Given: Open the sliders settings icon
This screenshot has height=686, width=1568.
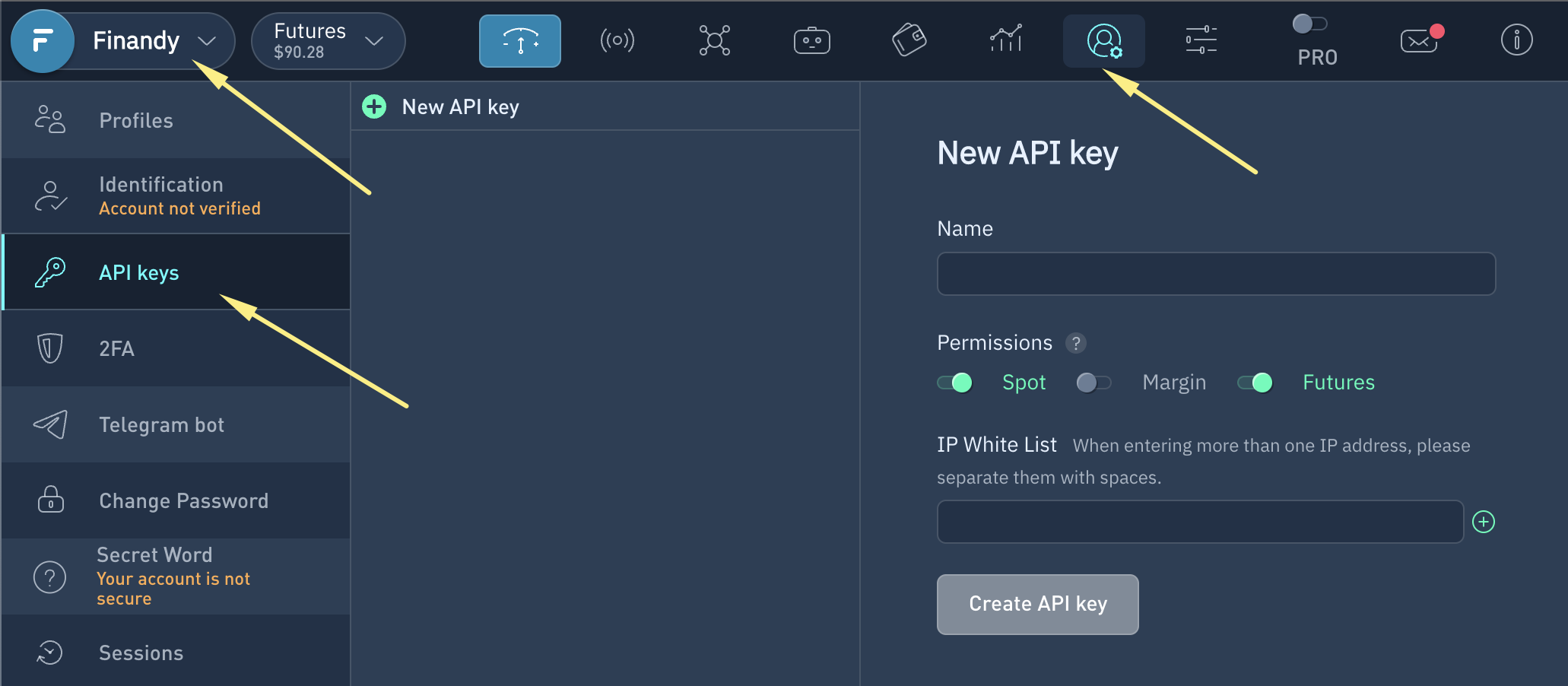Looking at the screenshot, I should [x=1201, y=41].
